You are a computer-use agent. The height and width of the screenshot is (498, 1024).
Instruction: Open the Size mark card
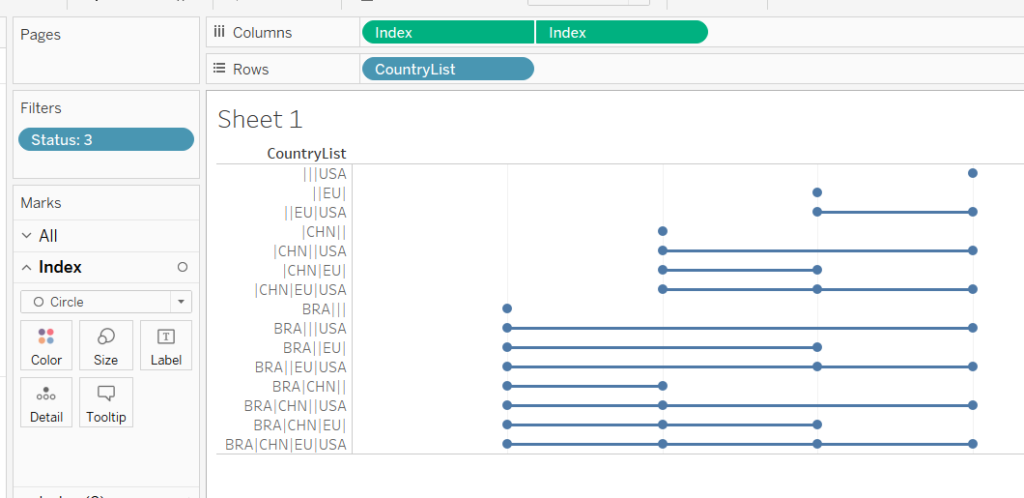coord(106,345)
